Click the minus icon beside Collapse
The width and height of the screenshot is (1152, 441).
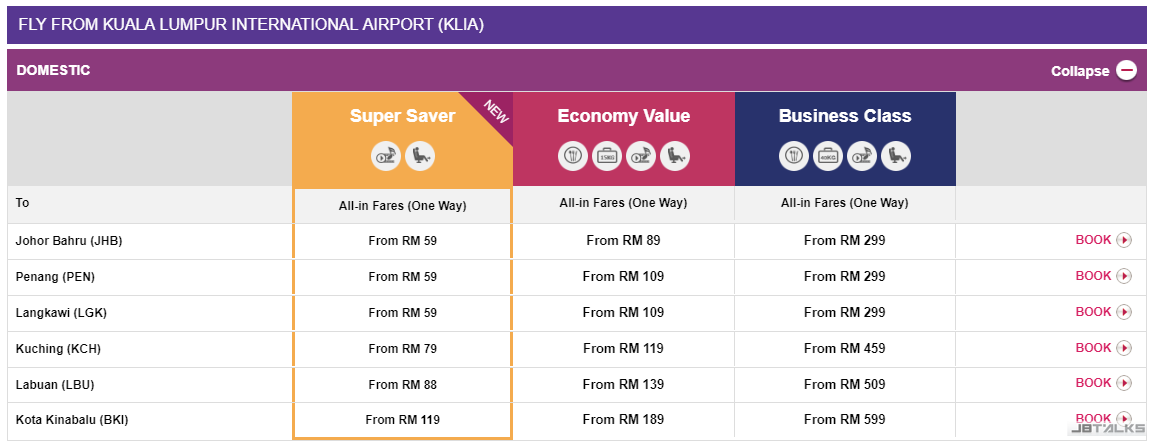pyautogui.click(x=1127, y=70)
